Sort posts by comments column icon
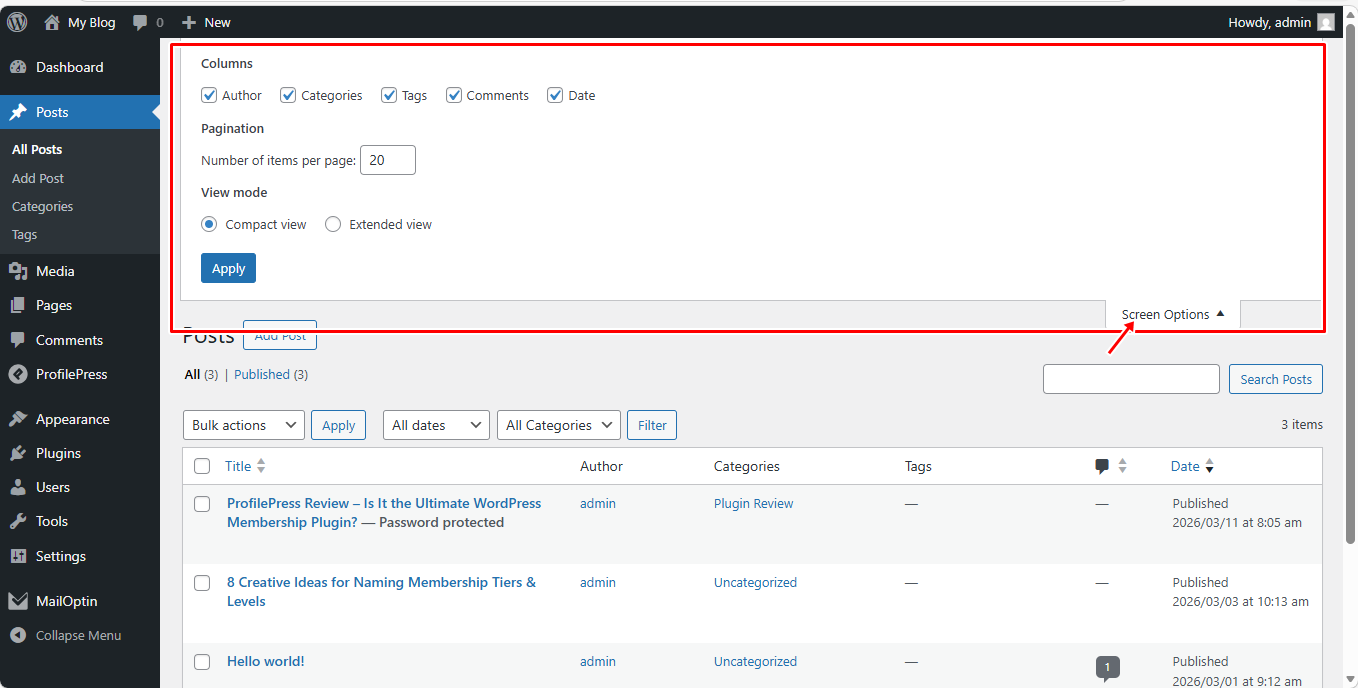The image size is (1358, 688). (1102, 466)
